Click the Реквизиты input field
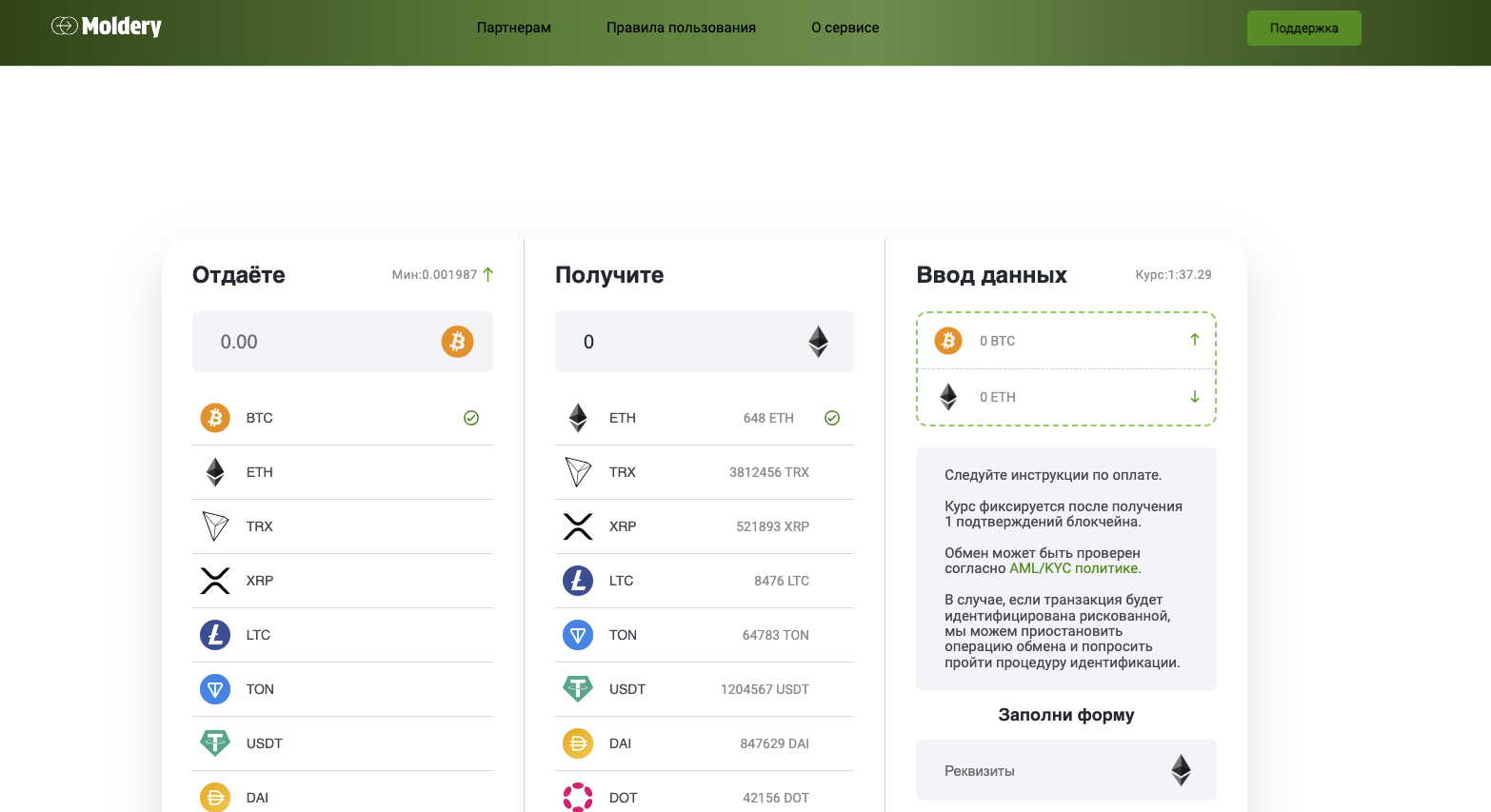1491x812 pixels. pos(1066,770)
